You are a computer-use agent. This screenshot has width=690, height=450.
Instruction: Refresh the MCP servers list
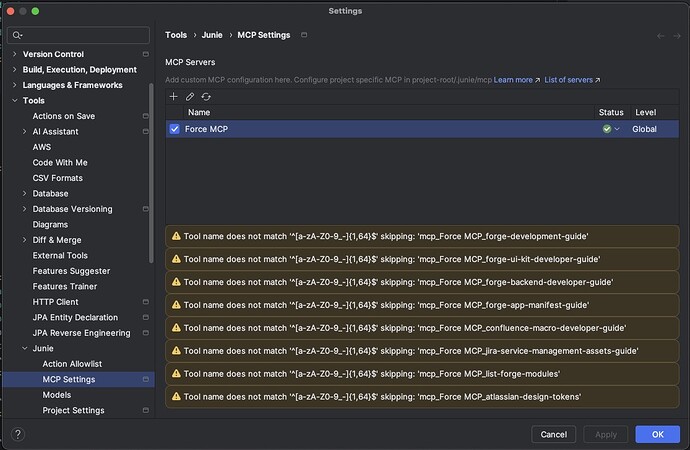pyautogui.click(x=205, y=96)
